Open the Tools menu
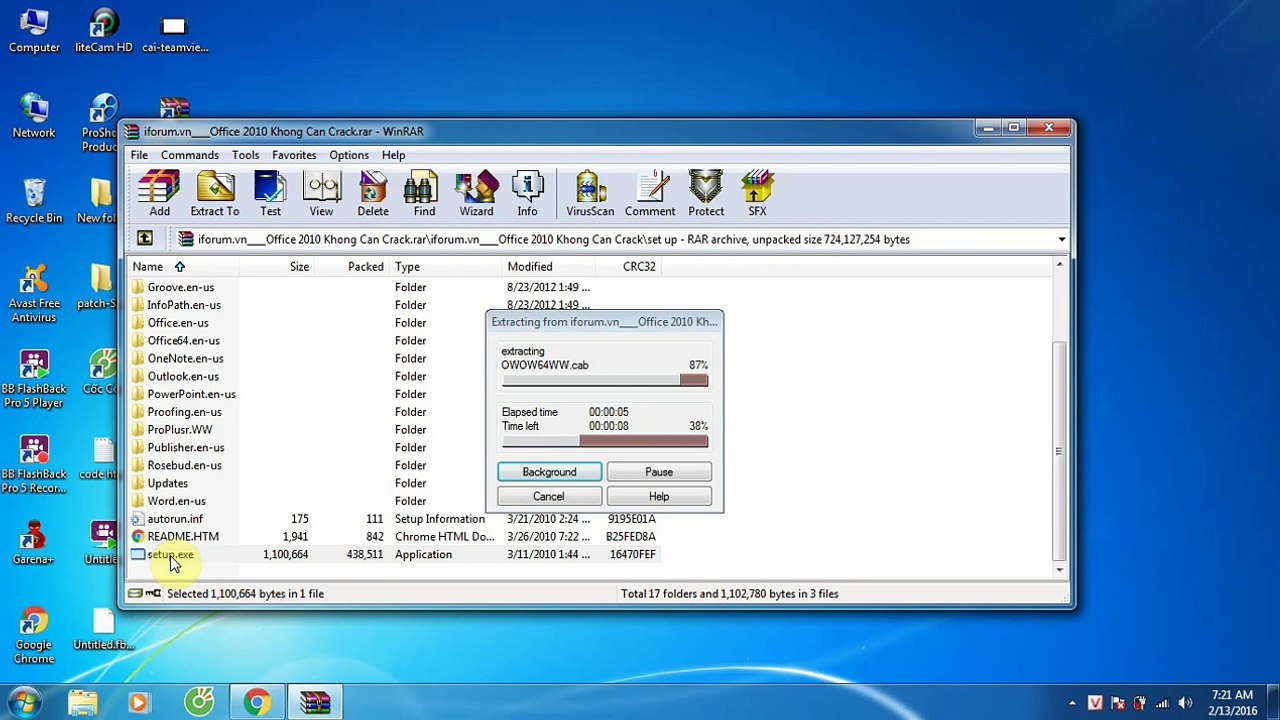Screen dimensions: 1280x720 (x=245, y=155)
